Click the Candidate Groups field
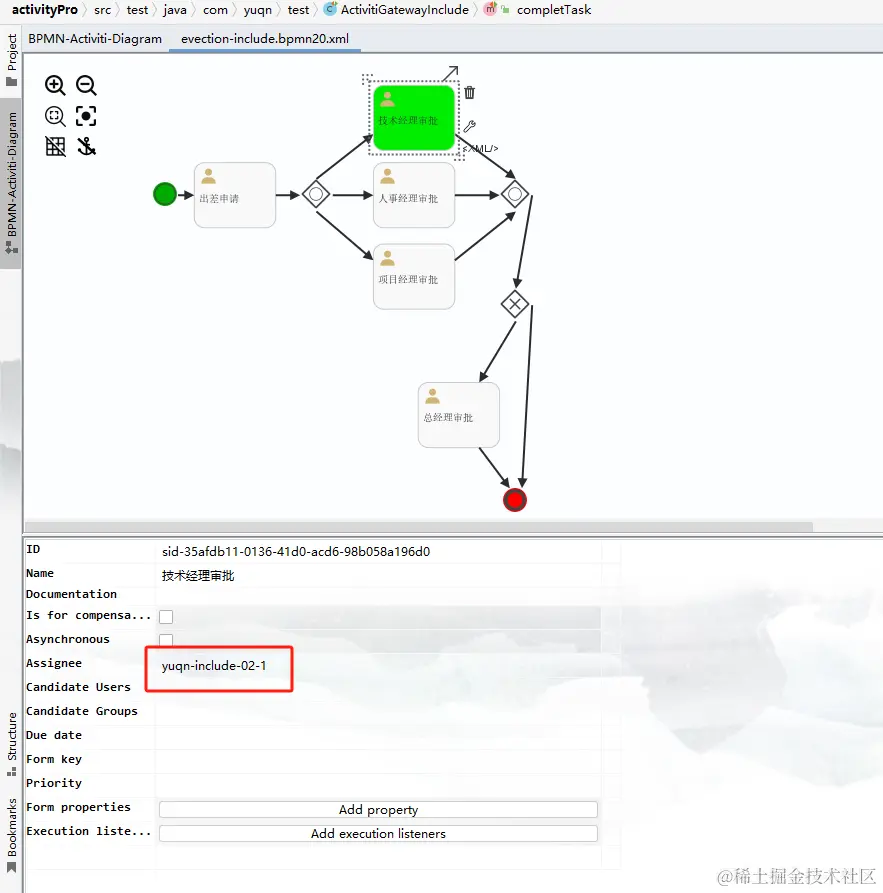 coord(378,712)
